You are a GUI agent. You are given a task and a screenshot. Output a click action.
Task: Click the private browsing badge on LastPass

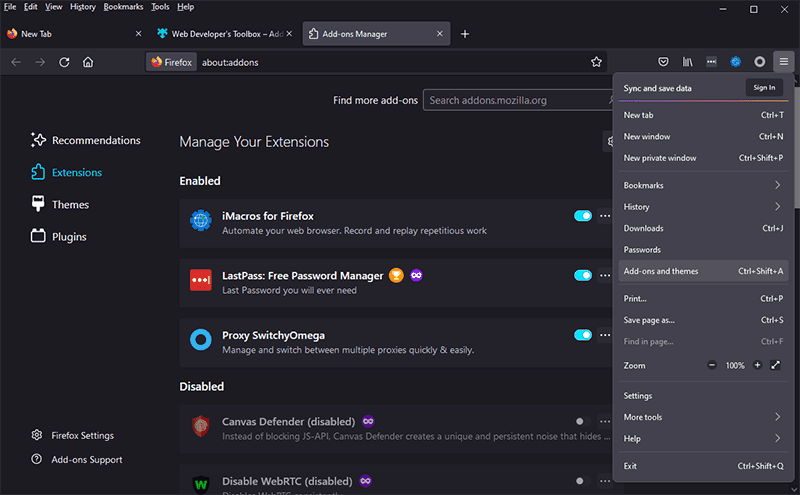pos(416,276)
